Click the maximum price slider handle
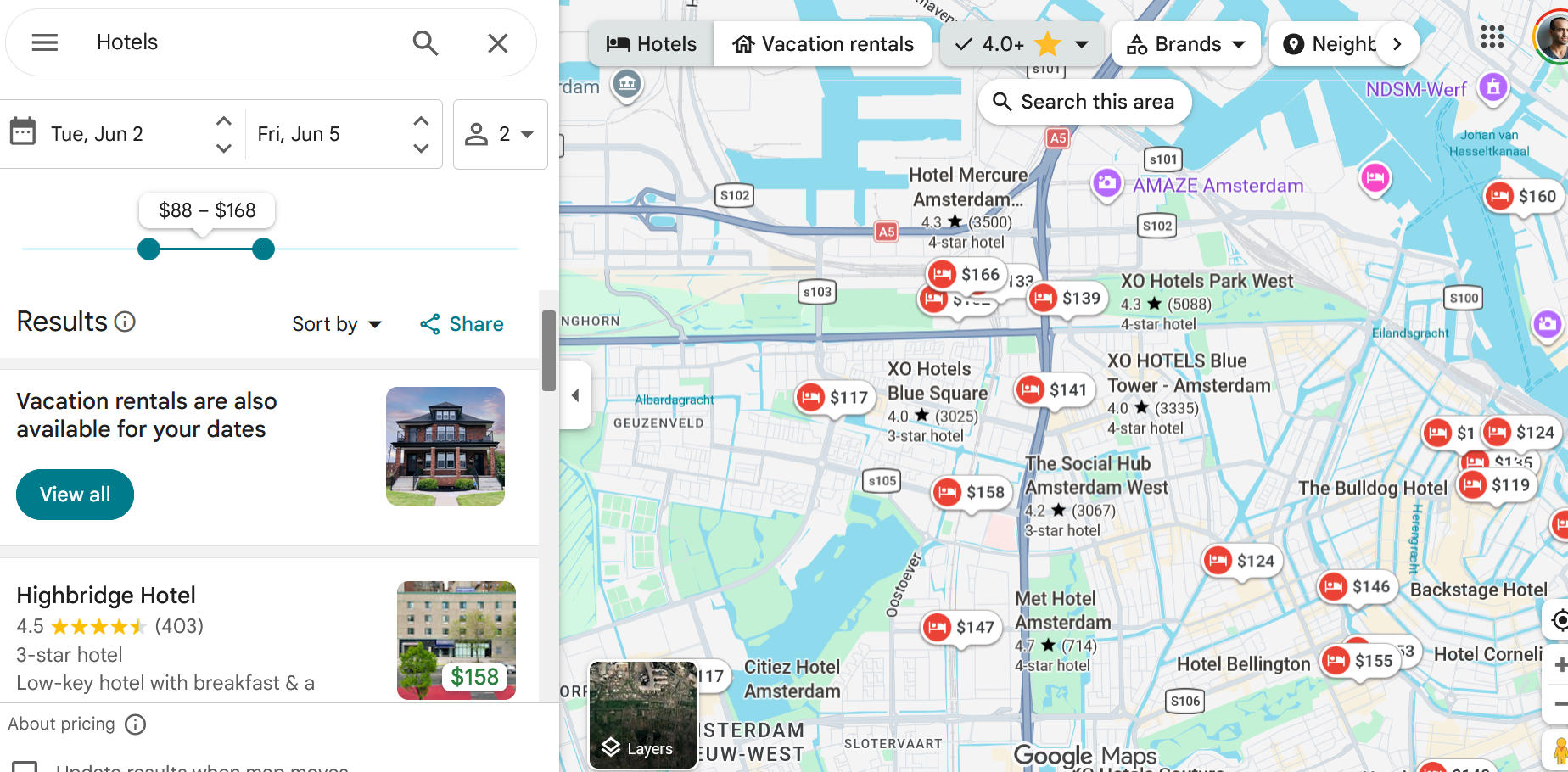 [263, 249]
